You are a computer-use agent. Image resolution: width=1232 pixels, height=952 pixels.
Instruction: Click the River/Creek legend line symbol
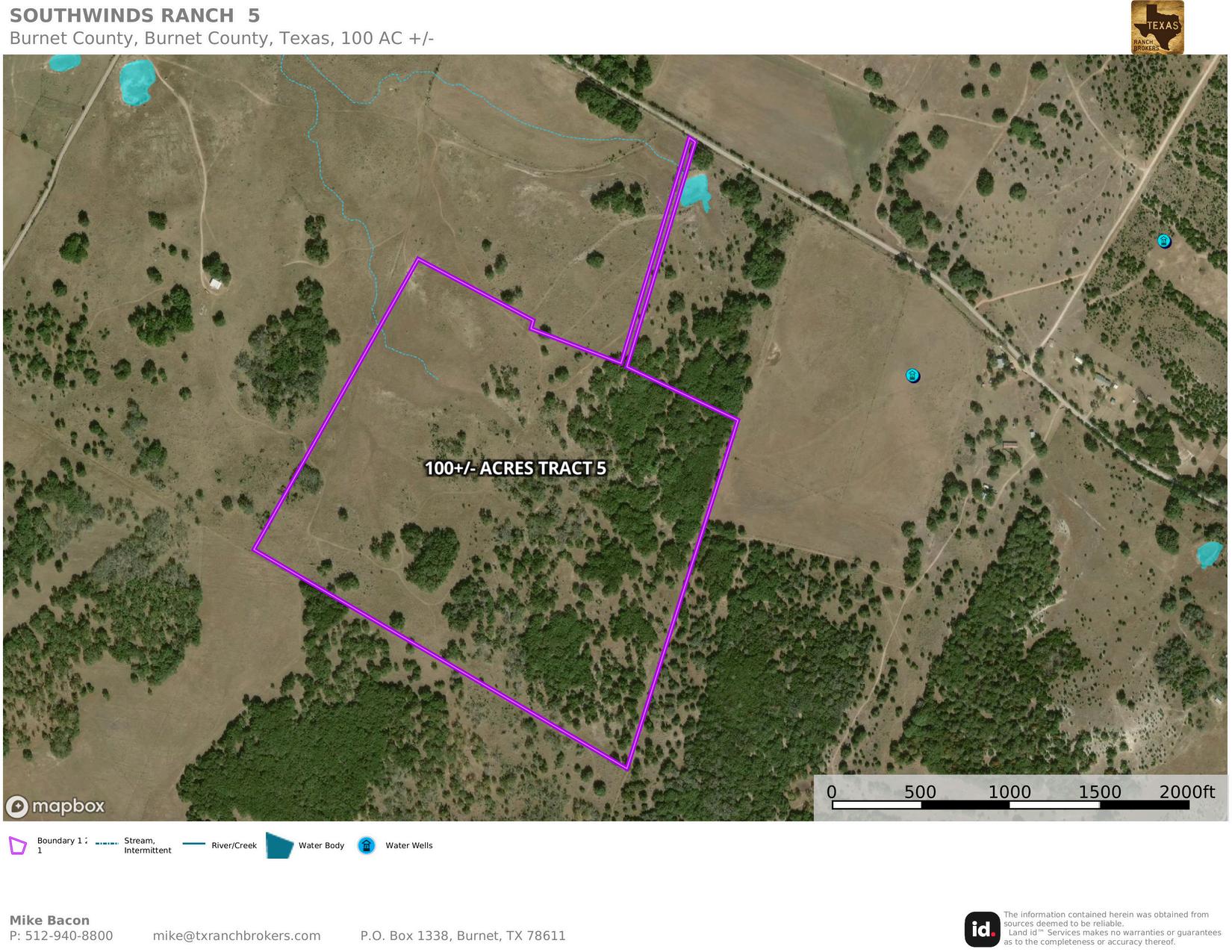coord(194,844)
